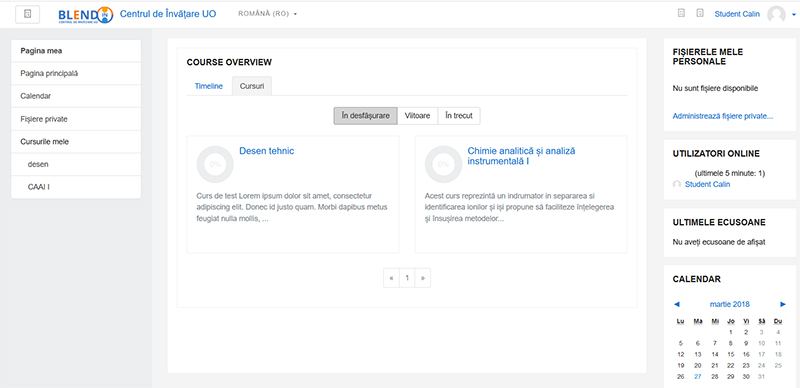Open the BLEND Centrul de Învățare logo
This screenshot has height=388, width=800.
click(x=86, y=14)
